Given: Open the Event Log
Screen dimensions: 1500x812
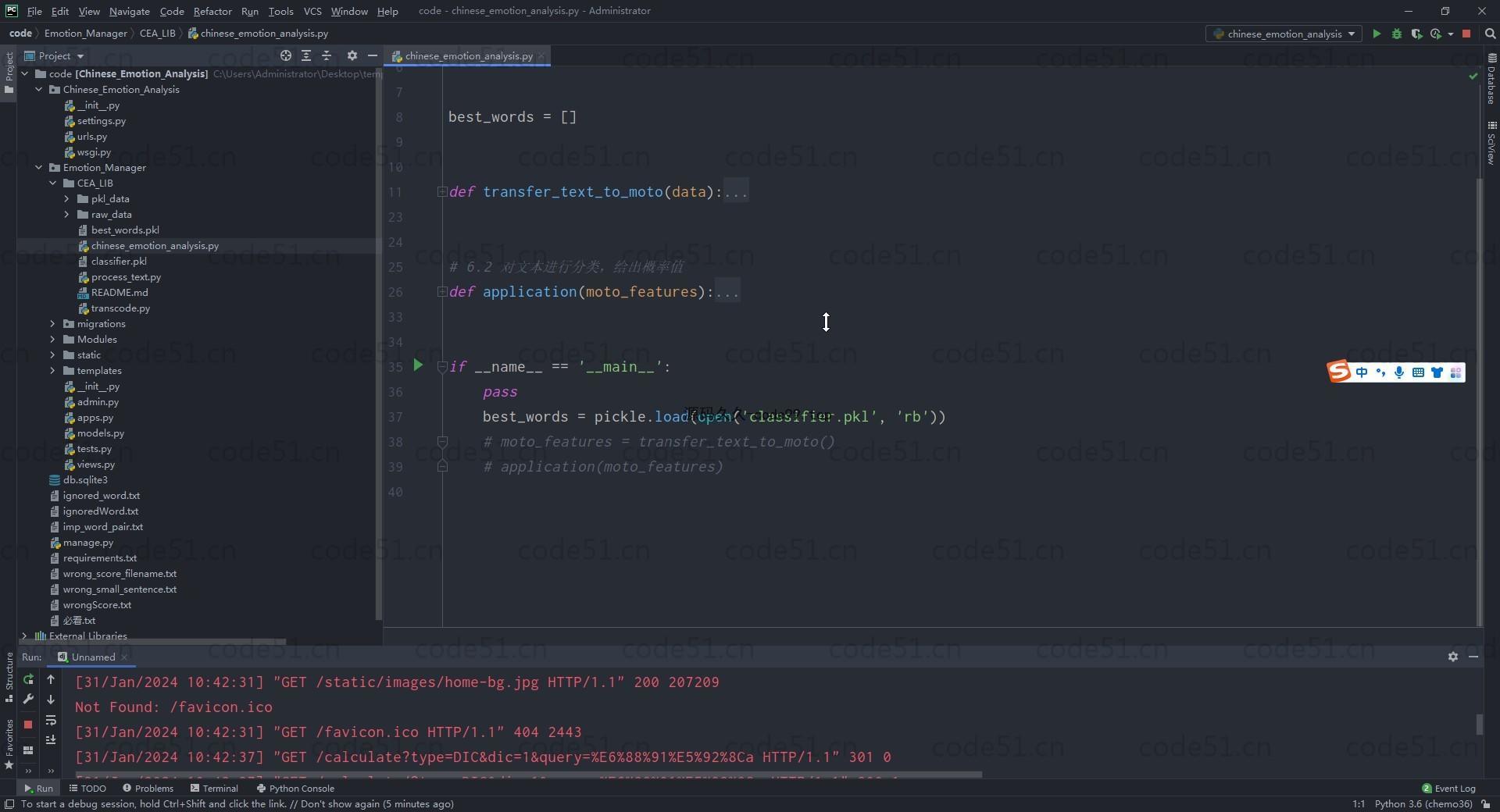Looking at the screenshot, I should point(1448,788).
